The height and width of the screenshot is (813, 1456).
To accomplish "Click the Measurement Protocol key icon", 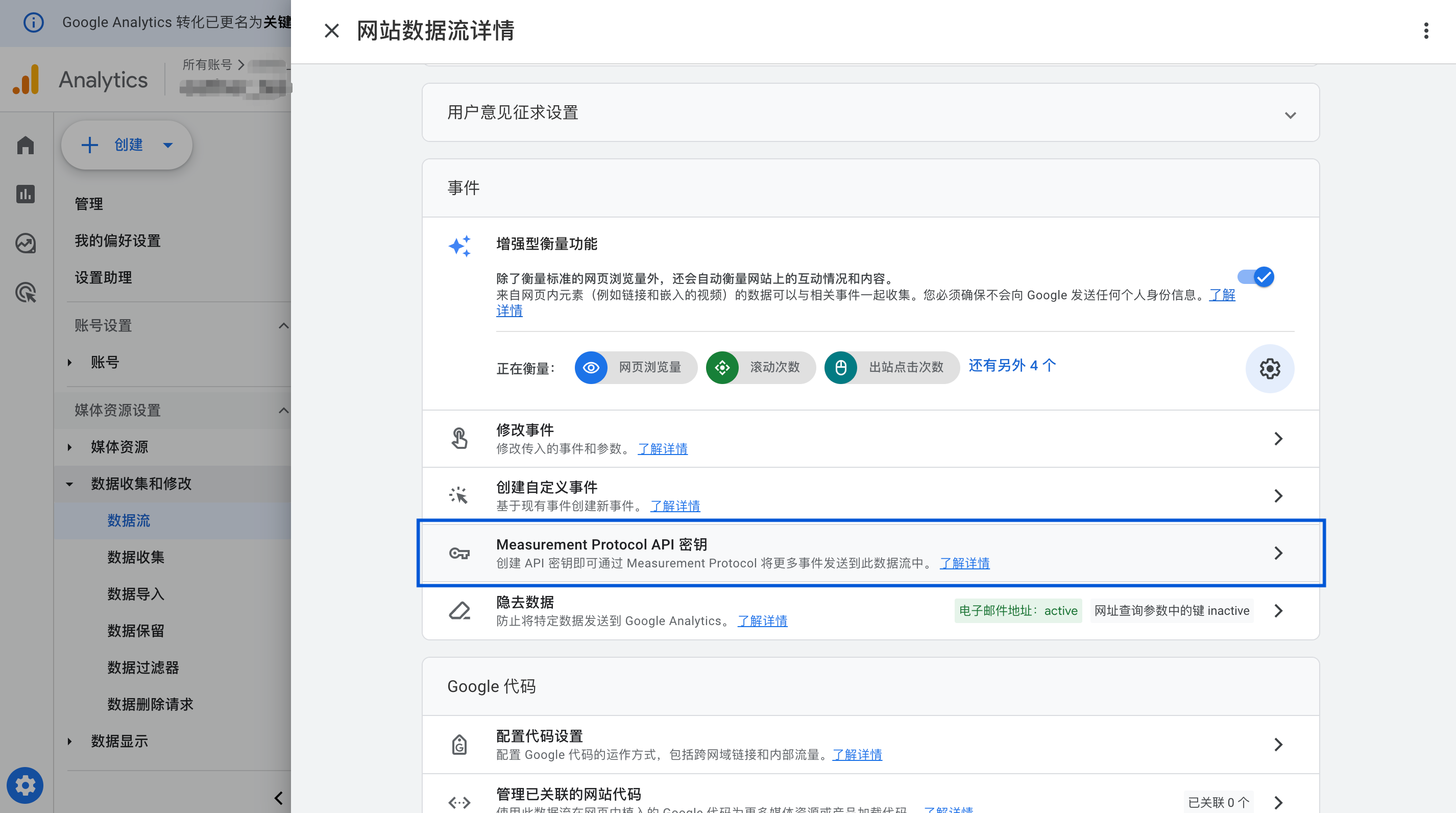I will (x=459, y=553).
